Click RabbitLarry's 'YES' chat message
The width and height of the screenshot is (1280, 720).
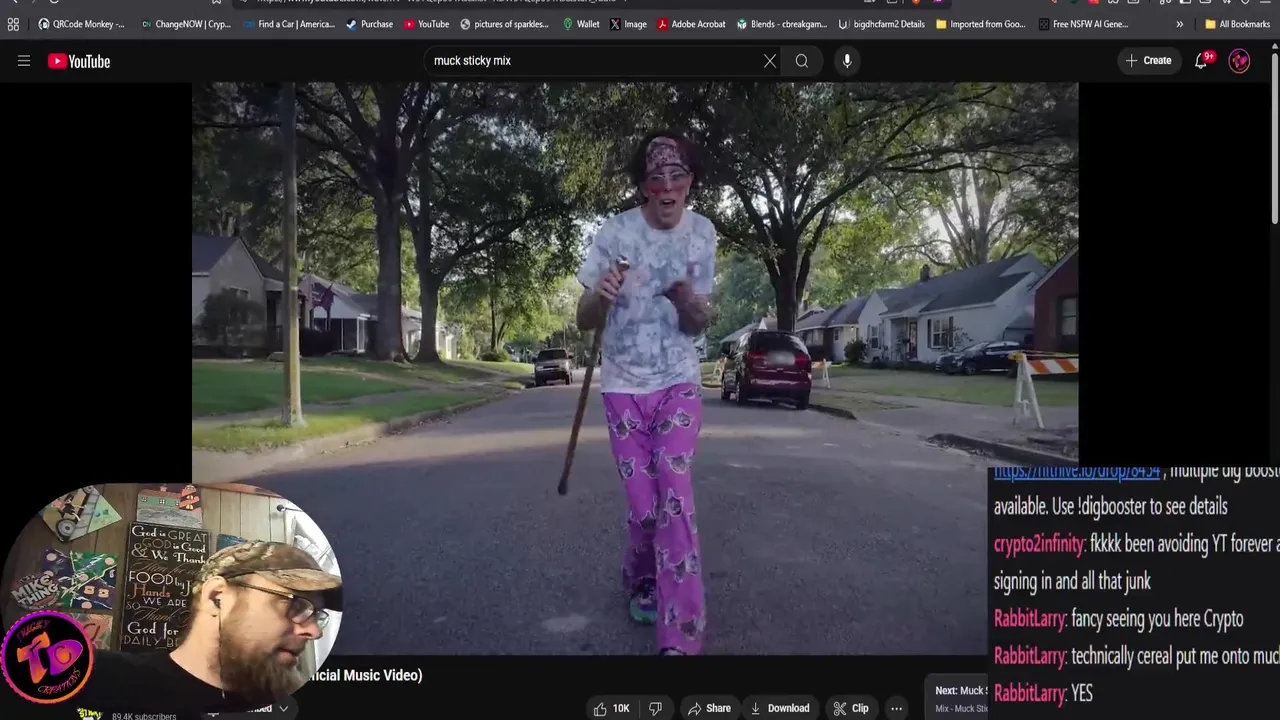[1081, 693]
